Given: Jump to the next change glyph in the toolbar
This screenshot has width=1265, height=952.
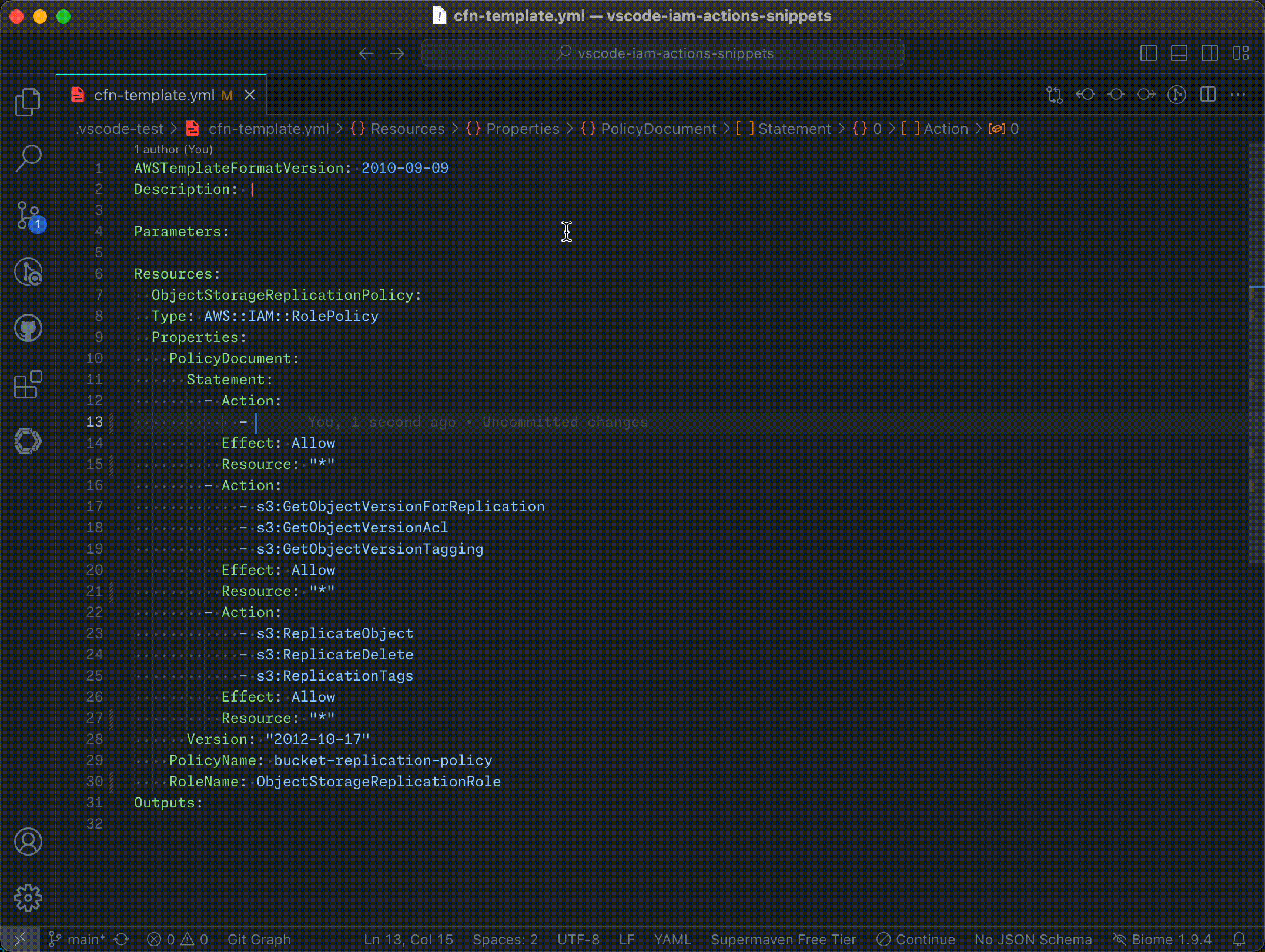Looking at the screenshot, I should click(1146, 94).
